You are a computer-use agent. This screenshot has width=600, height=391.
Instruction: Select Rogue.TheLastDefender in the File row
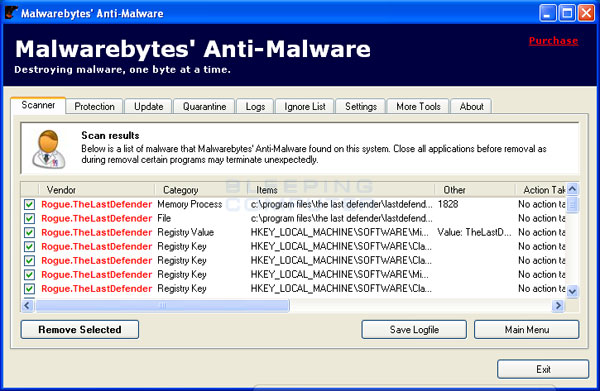(96, 218)
